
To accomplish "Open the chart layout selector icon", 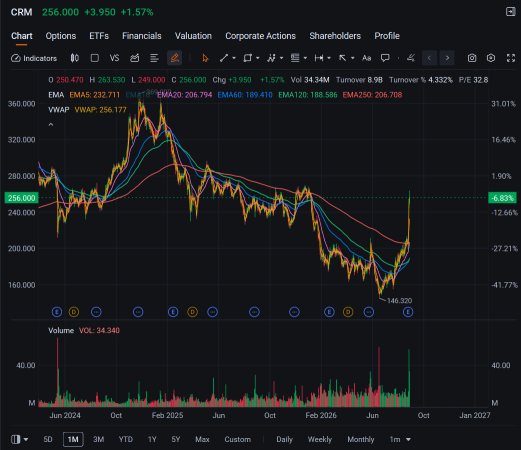I will click(x=16, y=439).
